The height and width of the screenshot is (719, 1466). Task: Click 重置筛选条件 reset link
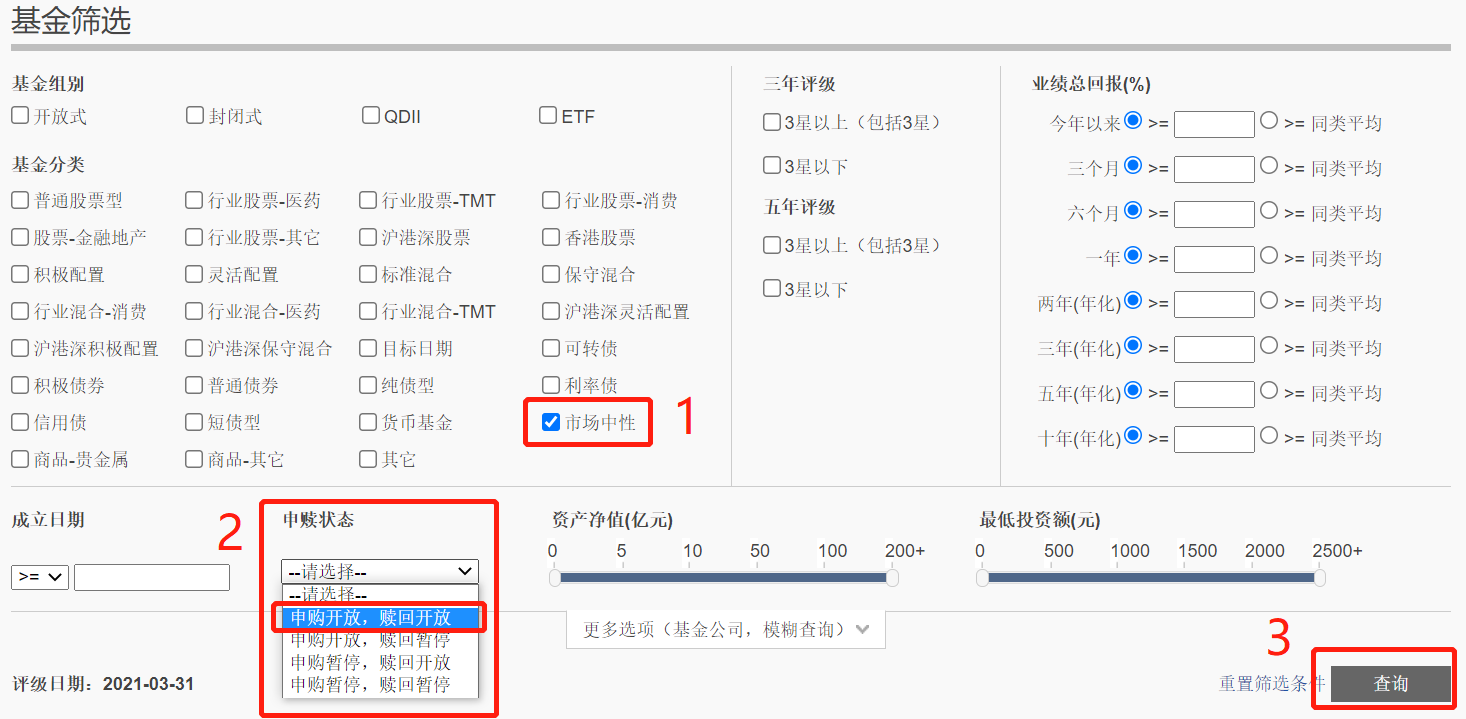click(1271, 683)
